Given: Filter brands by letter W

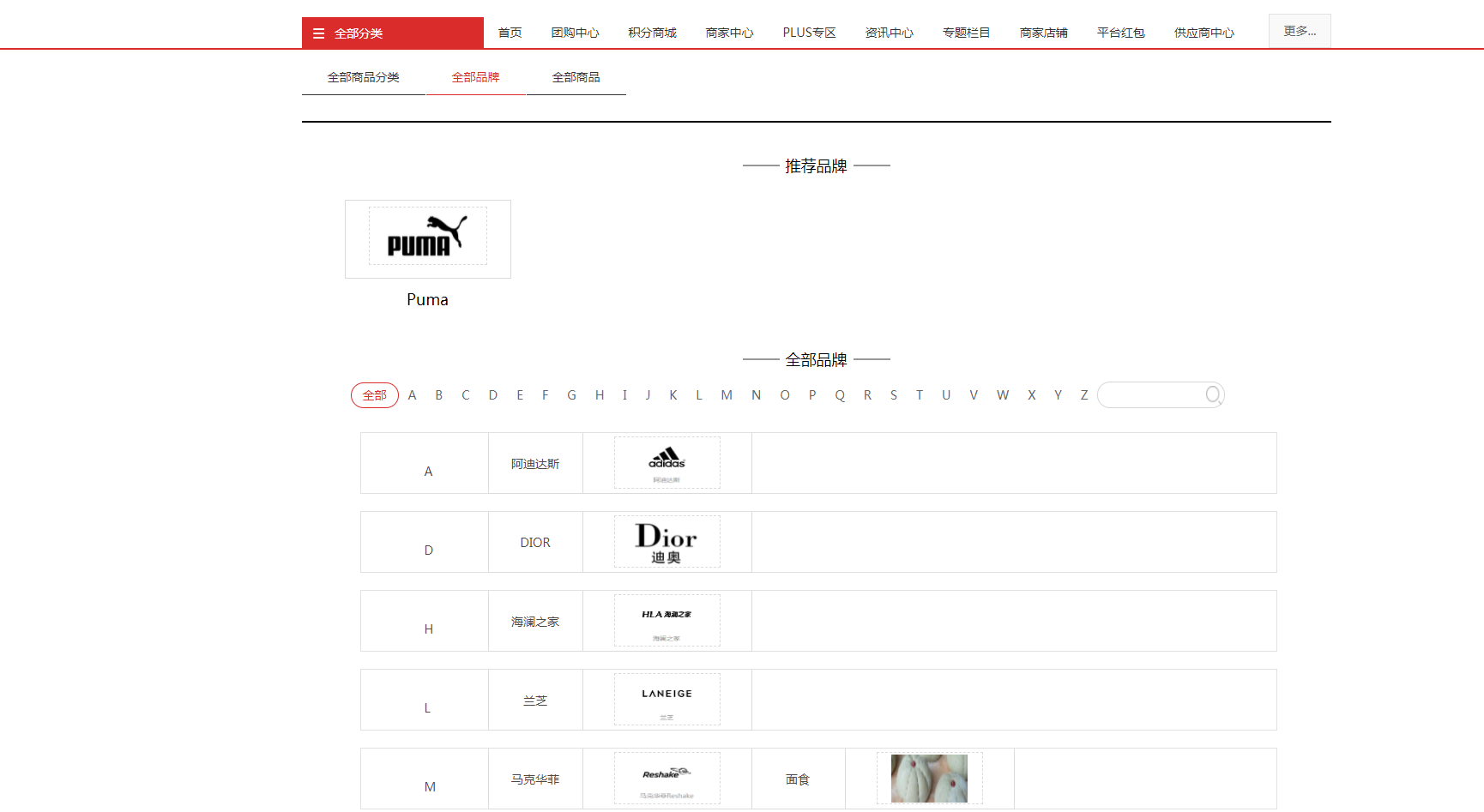Looking at the screenshot, I should tap(1003, 395).
